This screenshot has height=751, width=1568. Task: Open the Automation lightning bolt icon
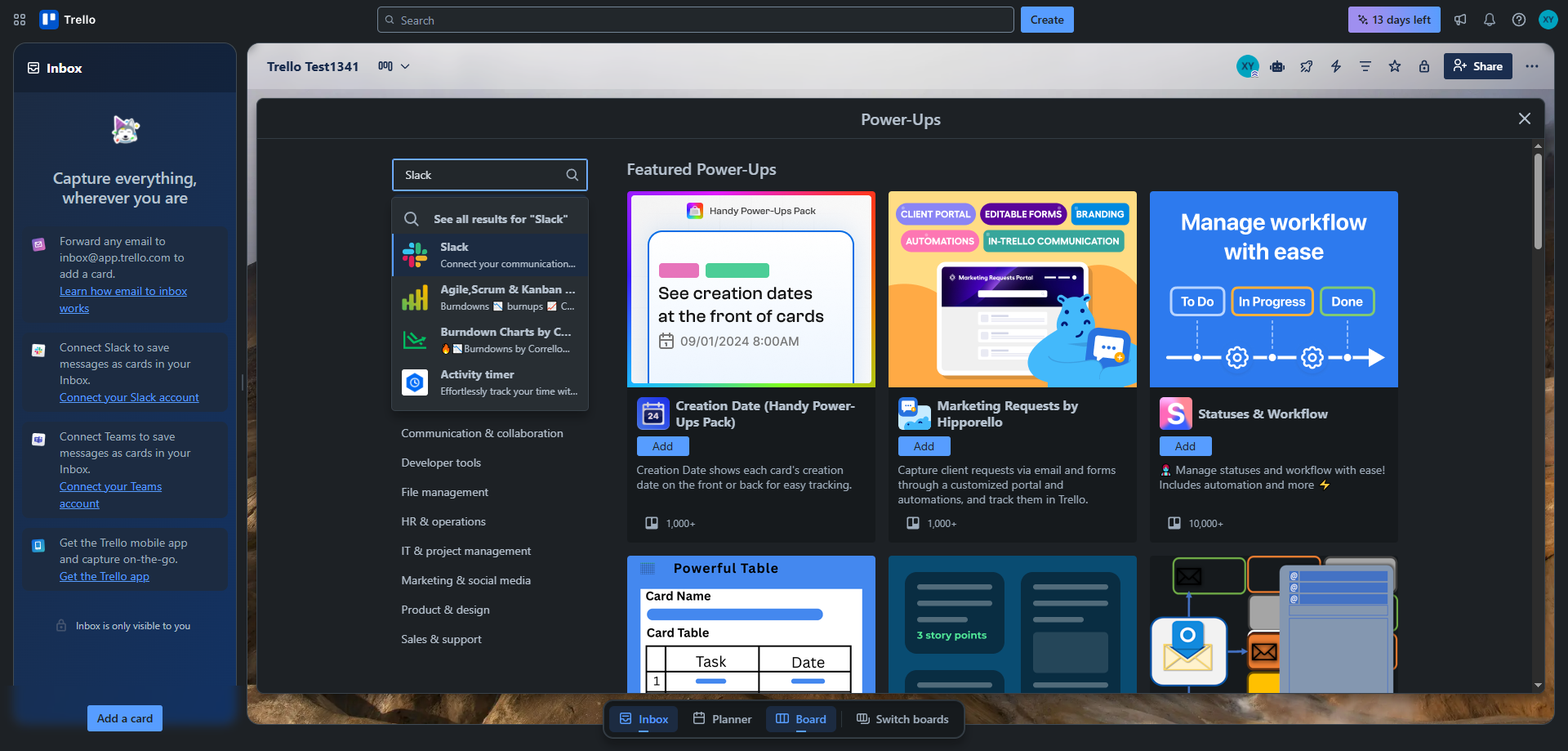tap(1336, 66)
